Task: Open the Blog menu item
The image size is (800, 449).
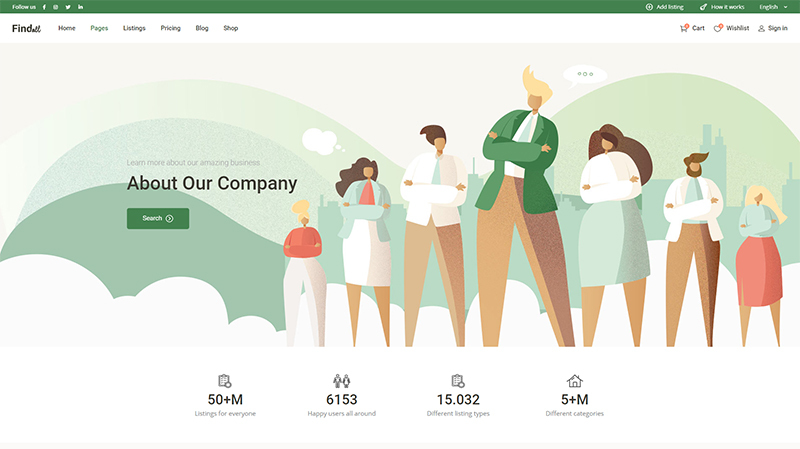Action: [x=202, y=28]
